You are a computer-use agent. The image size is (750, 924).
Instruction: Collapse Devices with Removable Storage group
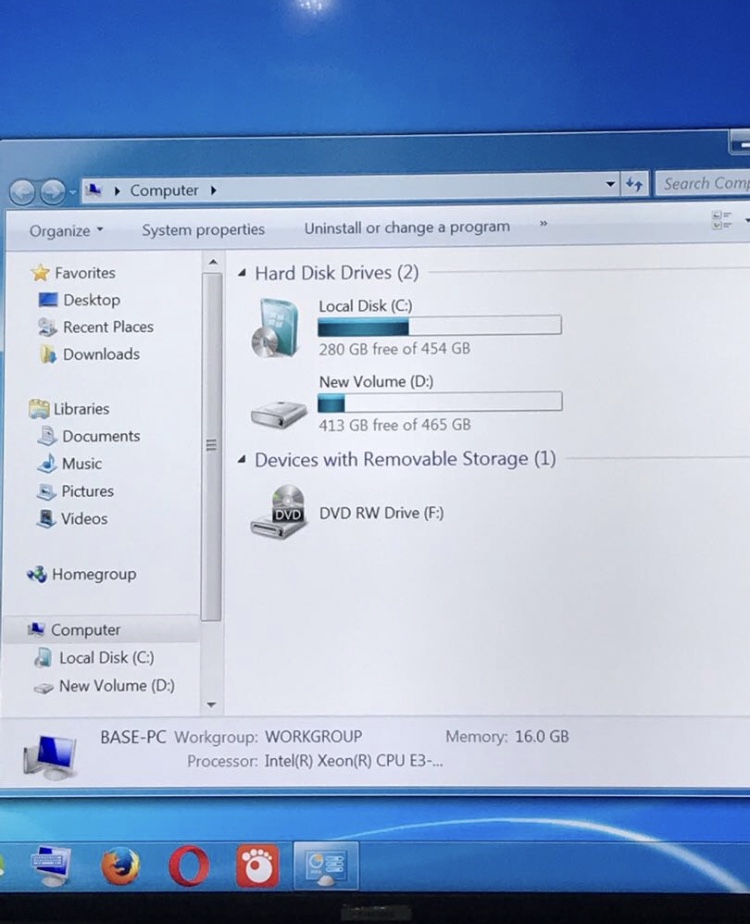click(242, 460)
